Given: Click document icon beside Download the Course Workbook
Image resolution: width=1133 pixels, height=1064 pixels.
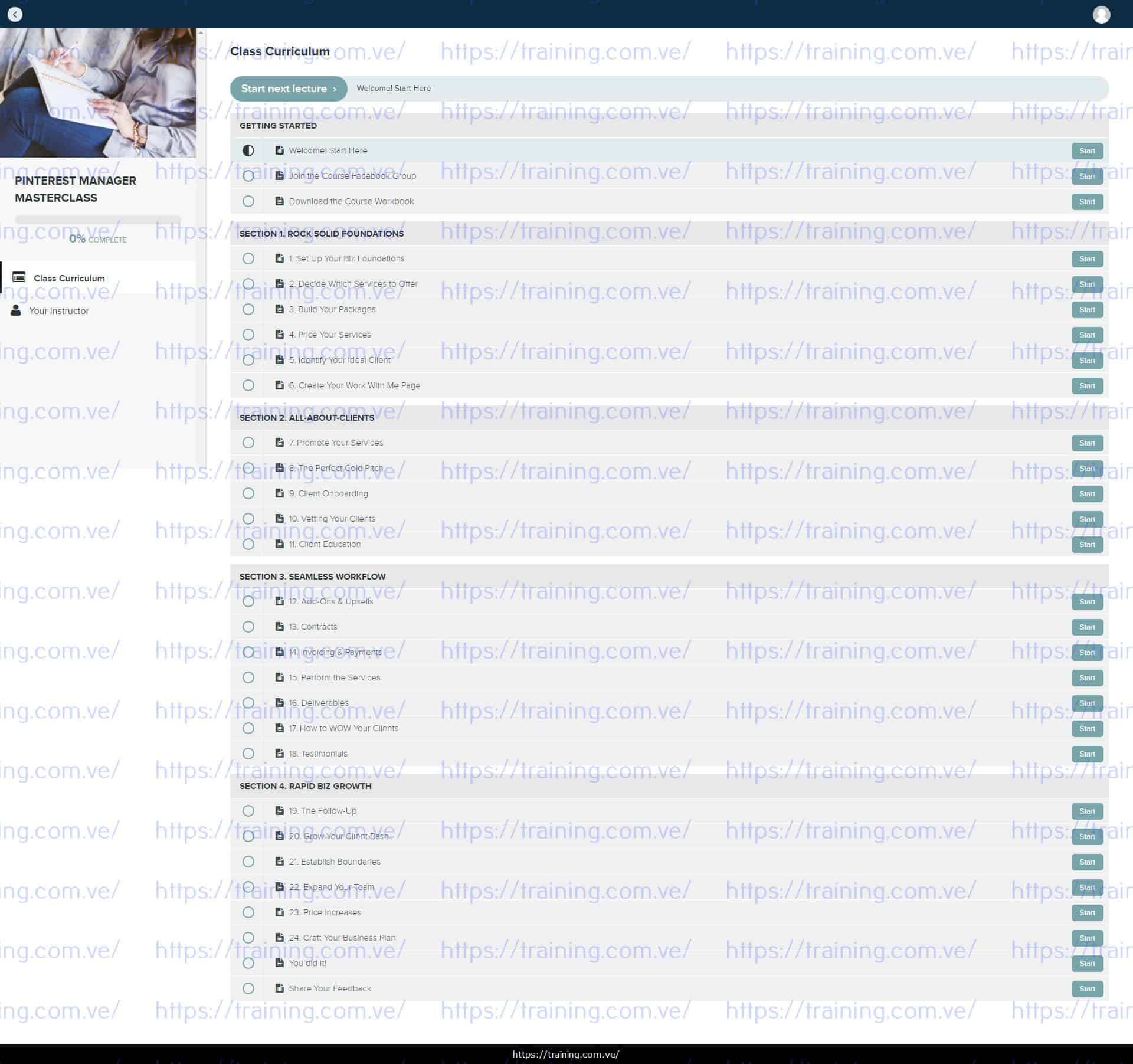Looking at the screenshot, I should pos(280,201).
